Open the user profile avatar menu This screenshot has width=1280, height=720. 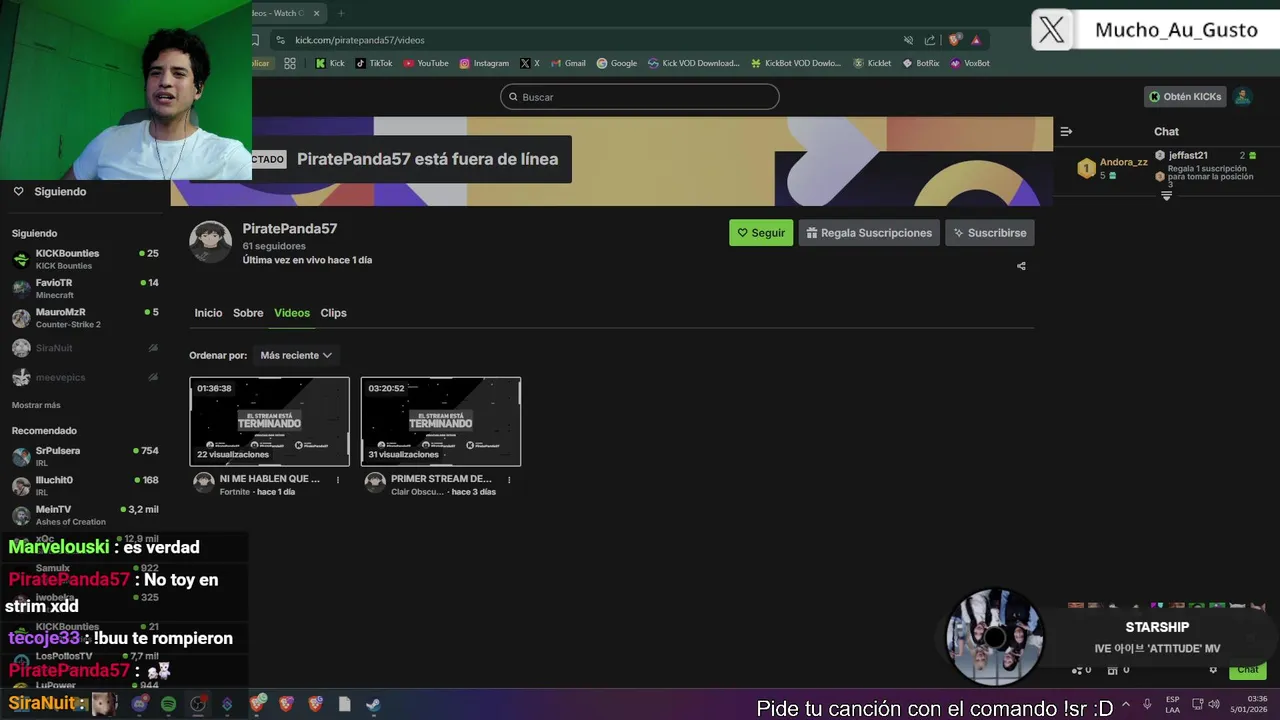tap(1242, 97)
